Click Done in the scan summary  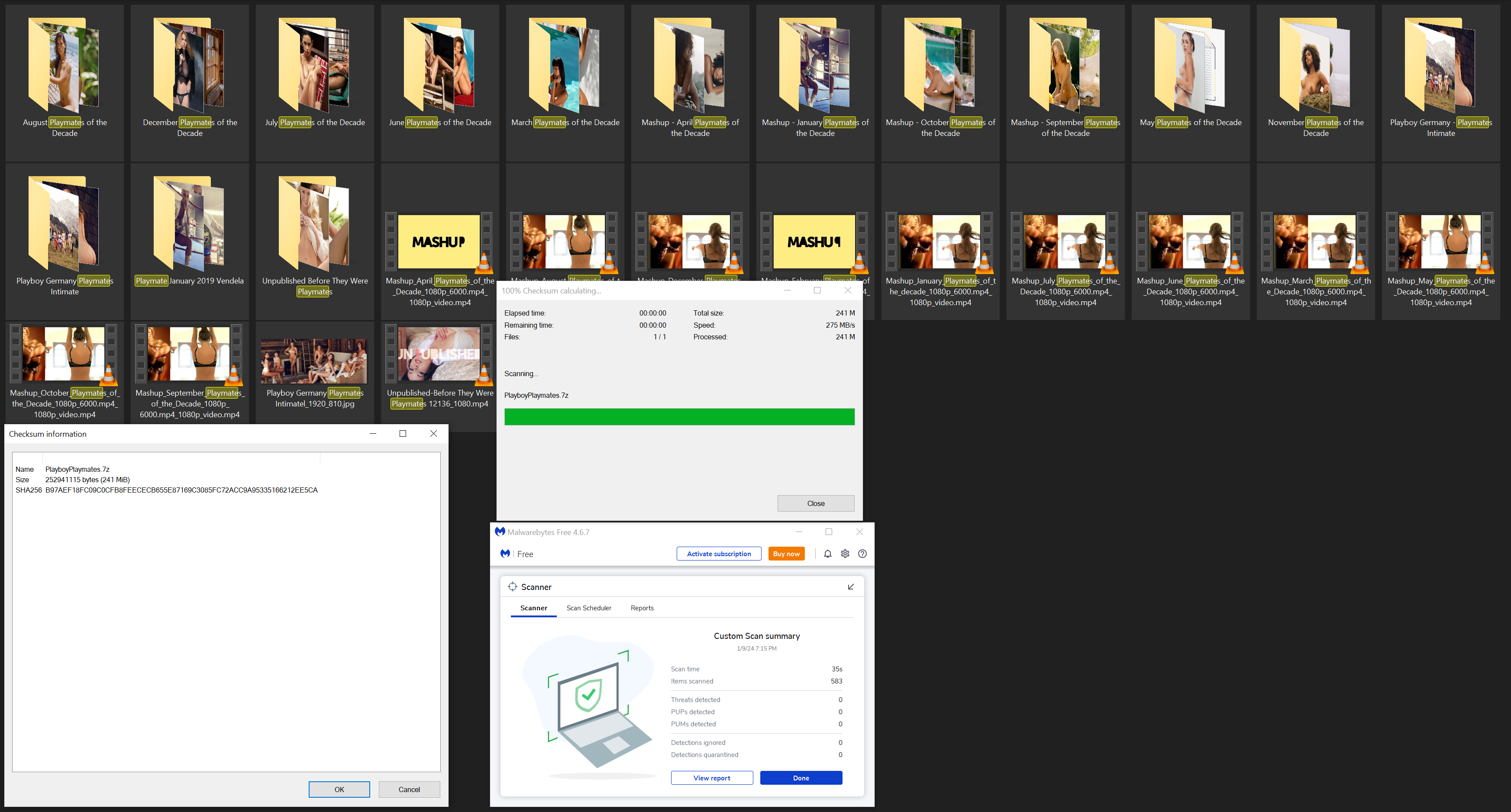801,777
